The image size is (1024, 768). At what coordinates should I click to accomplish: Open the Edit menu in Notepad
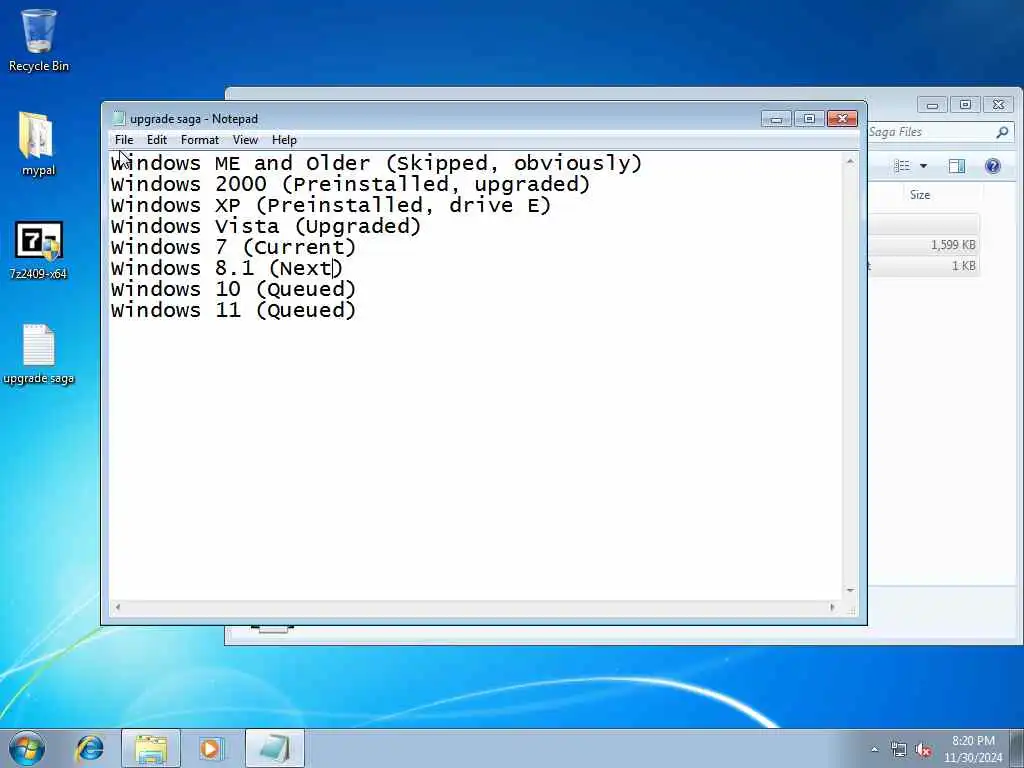coord(157,140)
